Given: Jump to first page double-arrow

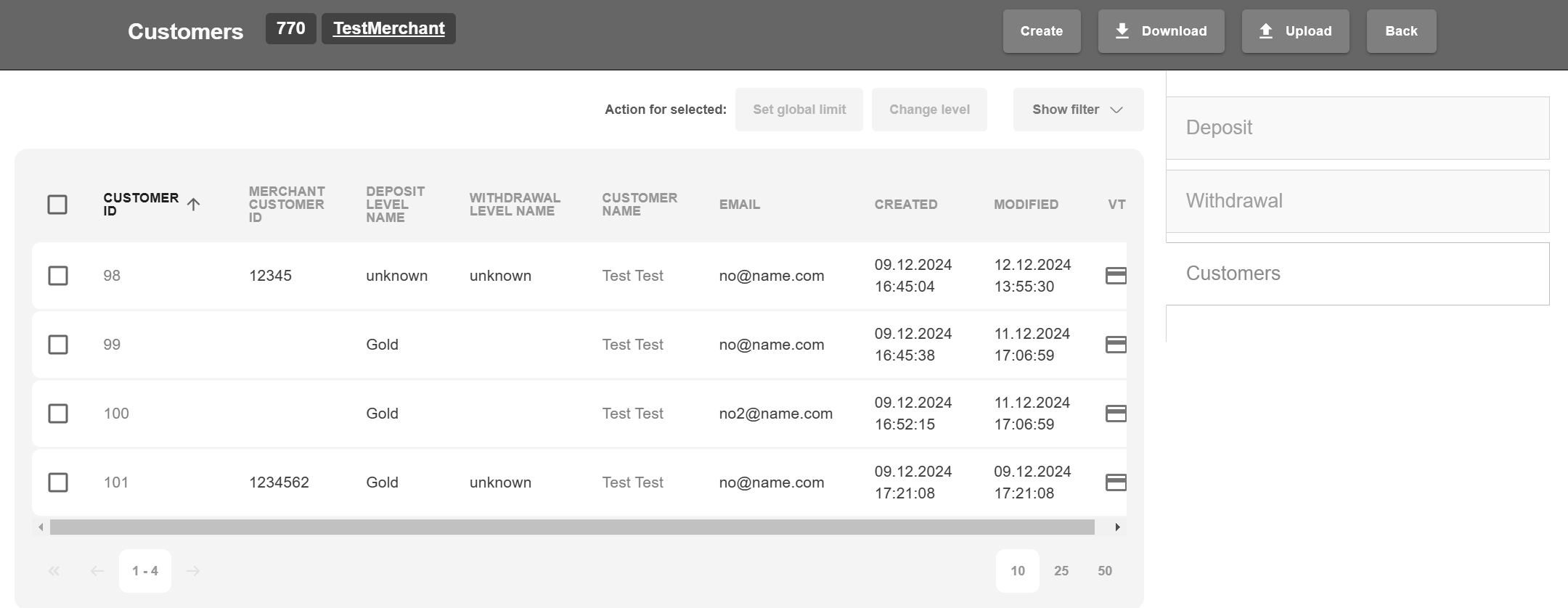Looking at the screenshot, I should point(54,571).
